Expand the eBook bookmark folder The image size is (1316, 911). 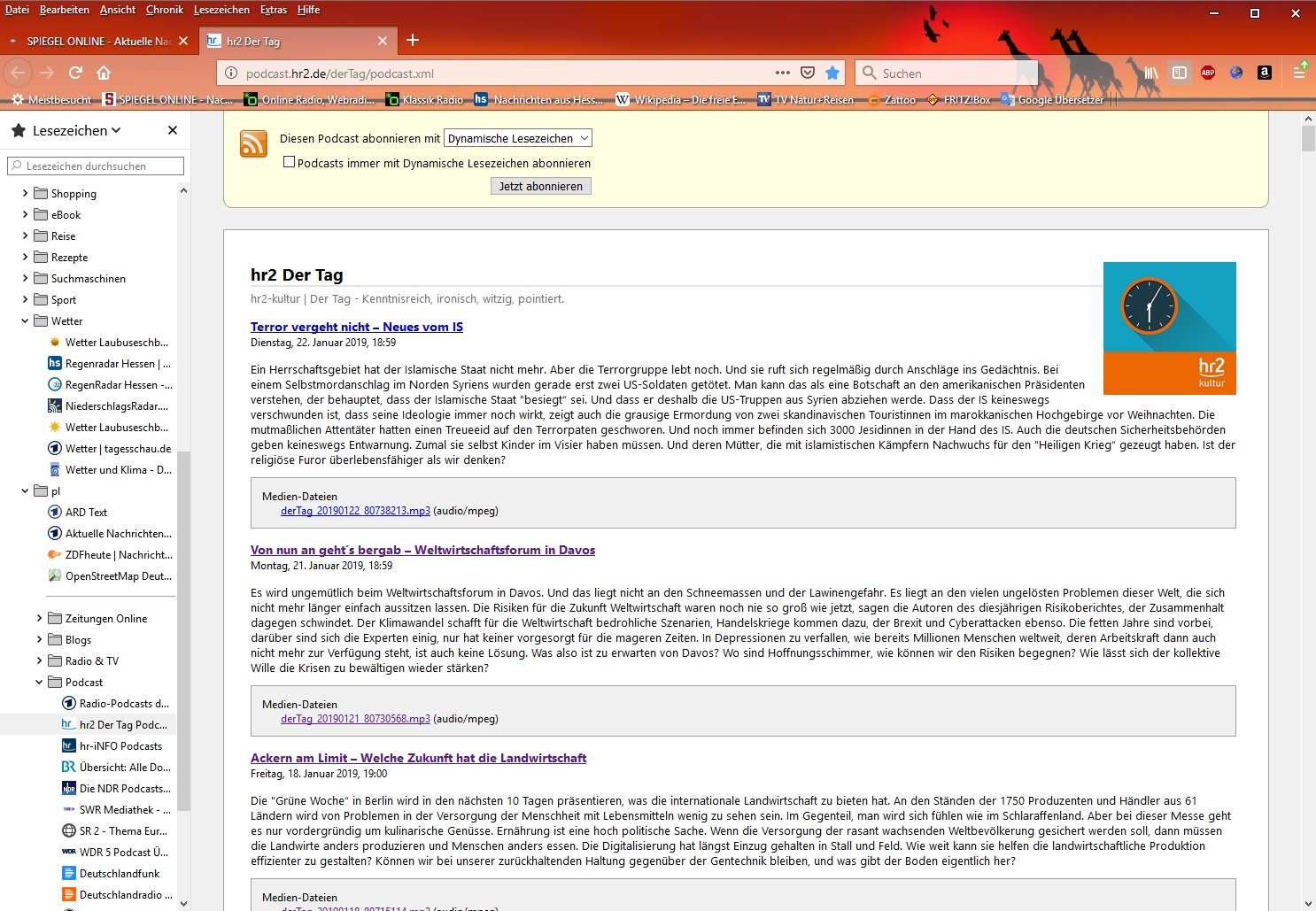pyautogui.click(x=25, y=214)
